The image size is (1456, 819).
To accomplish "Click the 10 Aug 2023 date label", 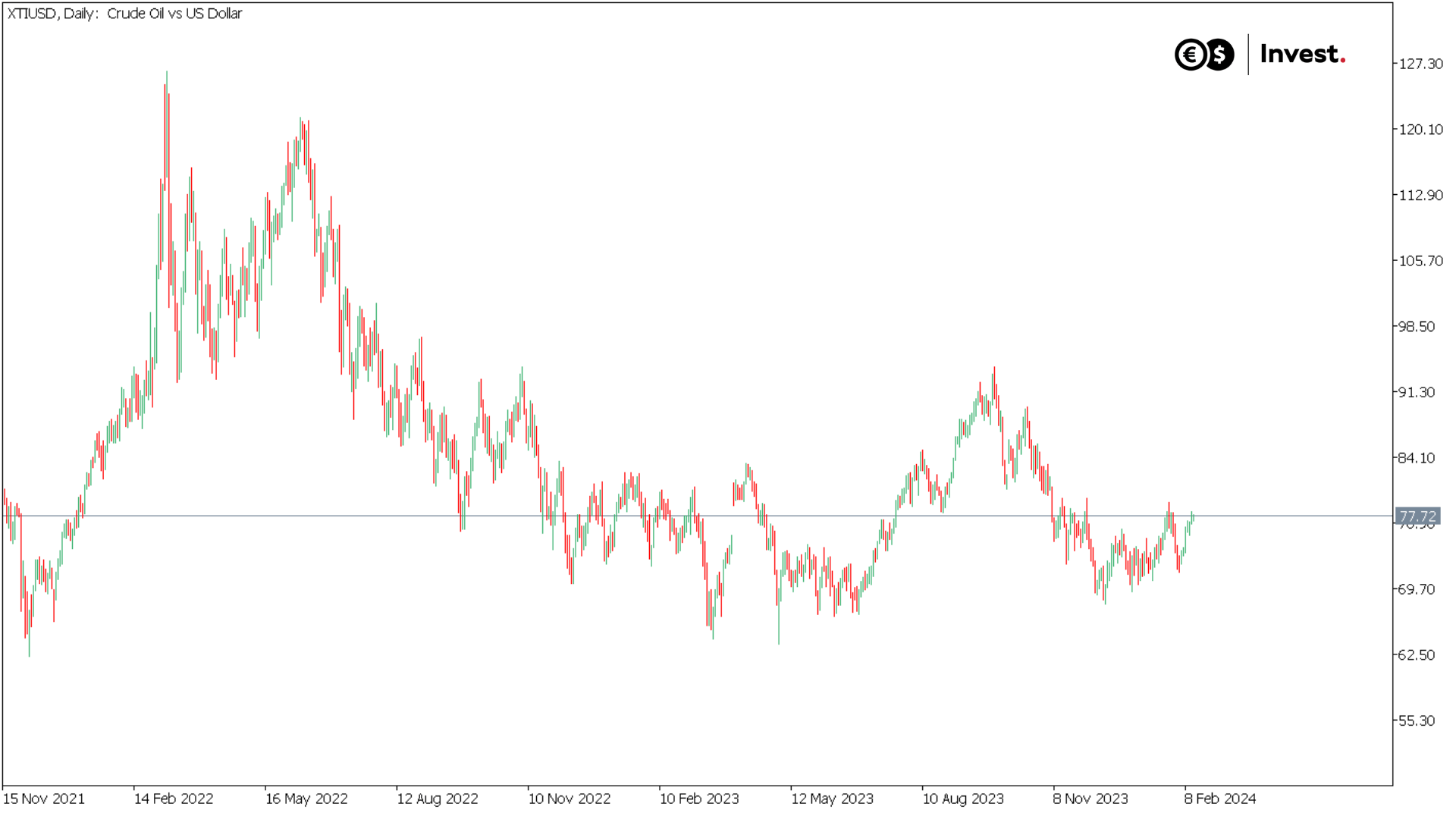I will coord(963,799).
